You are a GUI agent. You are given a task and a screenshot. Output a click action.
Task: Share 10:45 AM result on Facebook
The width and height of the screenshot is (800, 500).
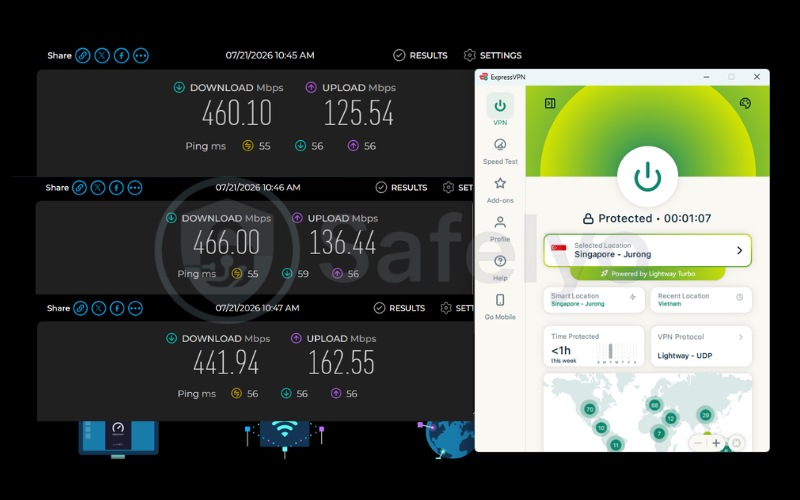click(x=121, y=55)
